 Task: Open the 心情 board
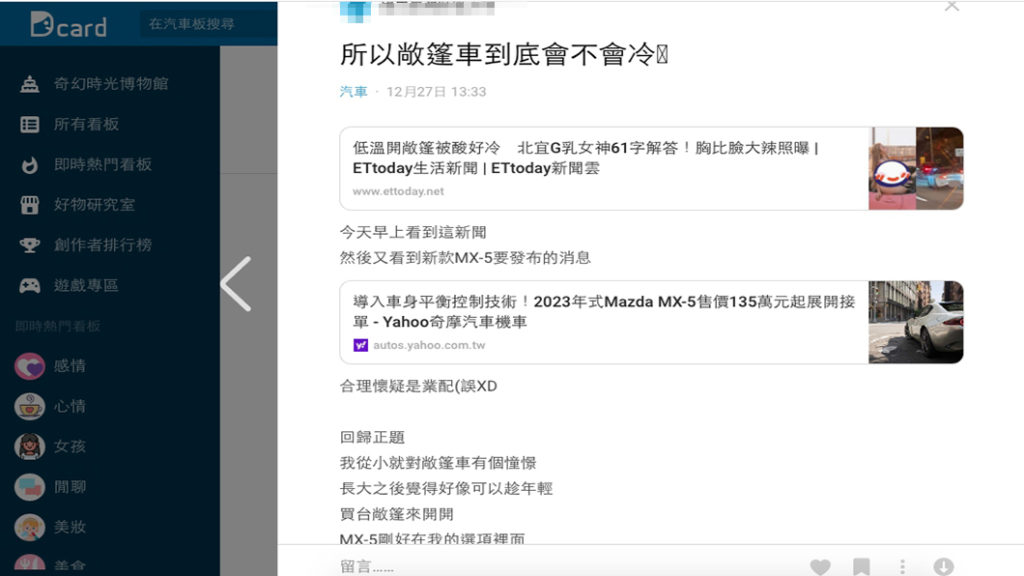point(69,406)
